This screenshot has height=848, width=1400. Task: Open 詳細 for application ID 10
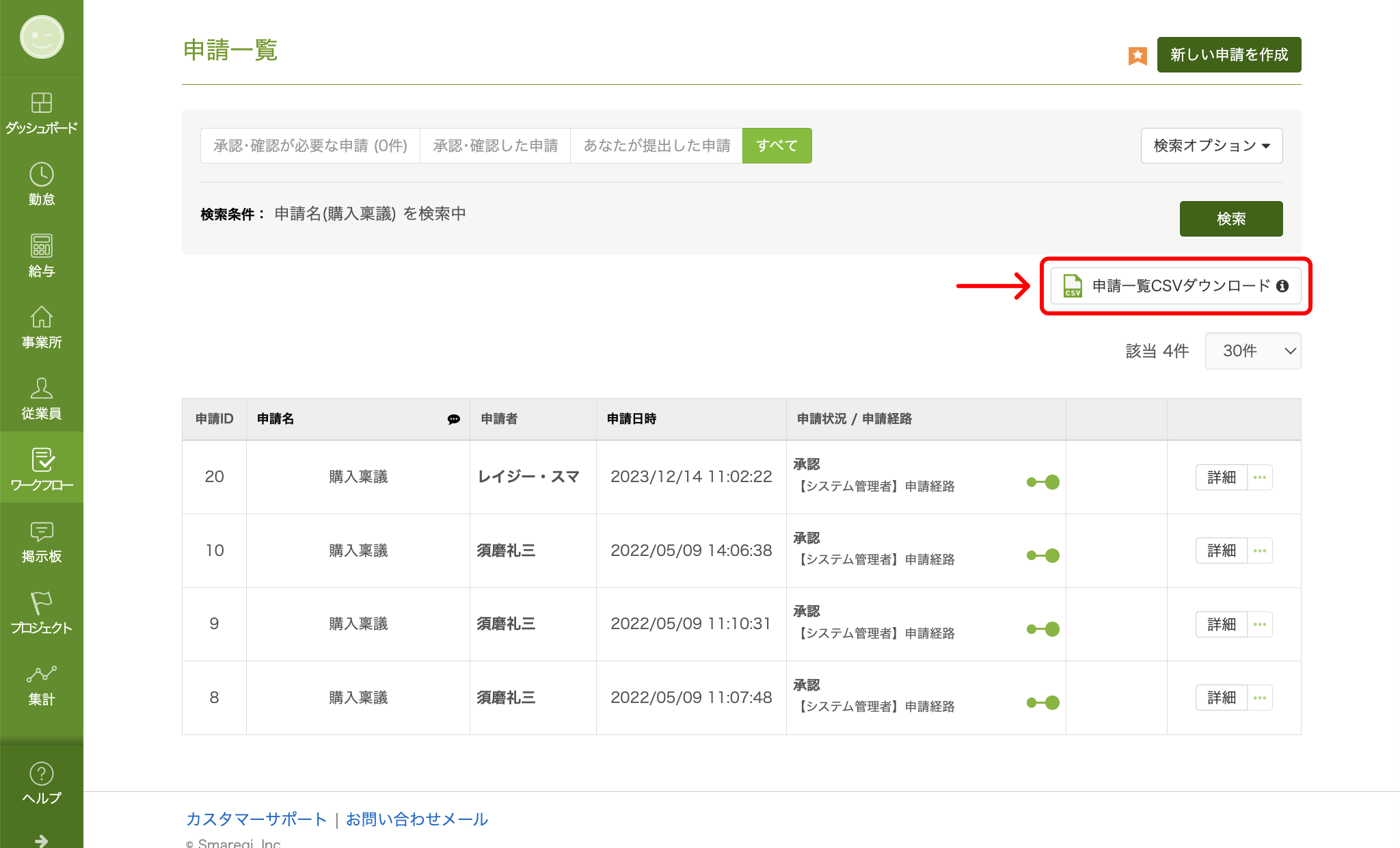[x=1222, y=551]
